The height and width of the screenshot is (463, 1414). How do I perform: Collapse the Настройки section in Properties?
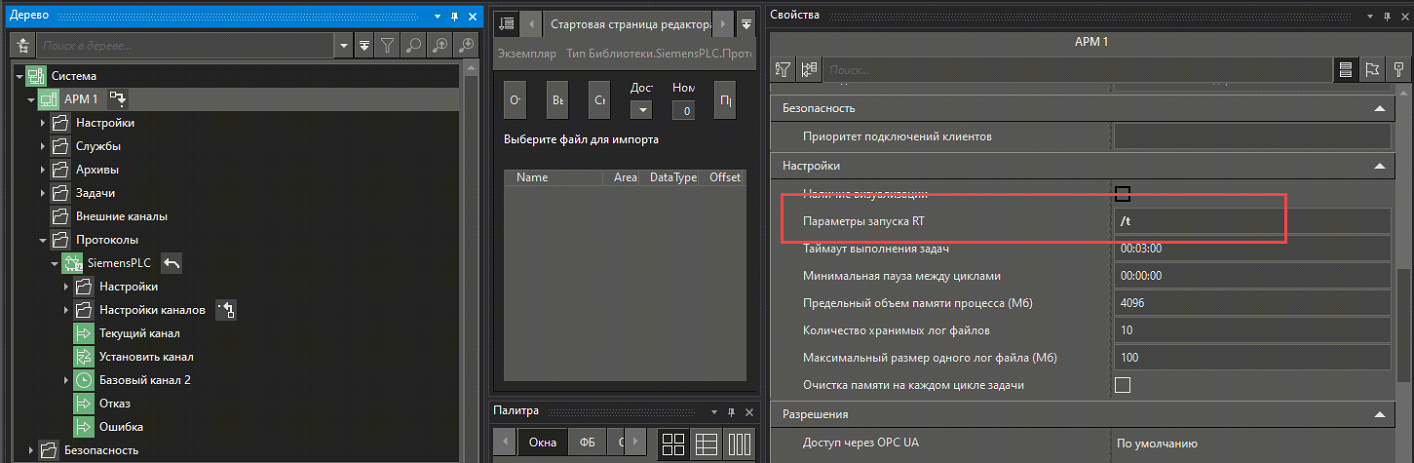(x=1380, y=165)
